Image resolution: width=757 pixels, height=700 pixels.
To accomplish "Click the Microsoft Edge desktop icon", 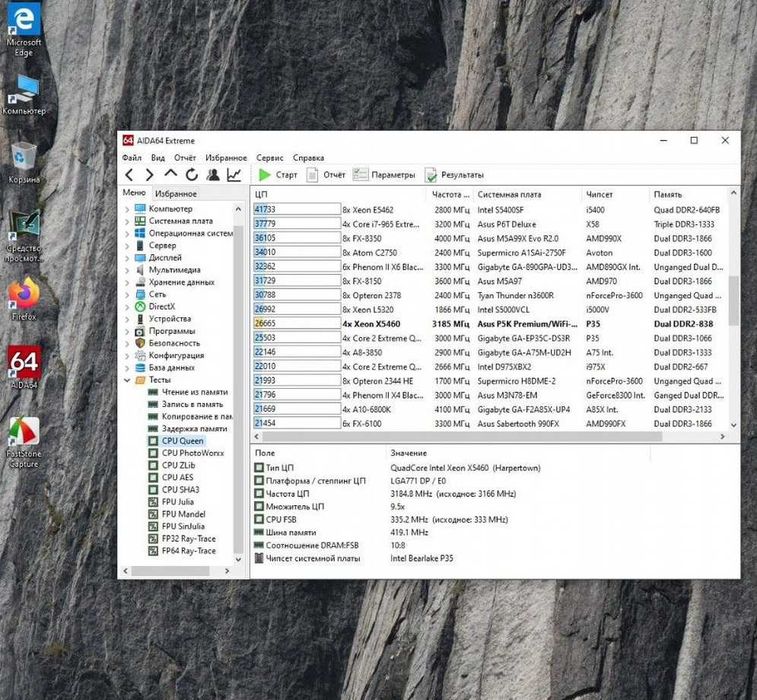I will (x=24, y=30).
